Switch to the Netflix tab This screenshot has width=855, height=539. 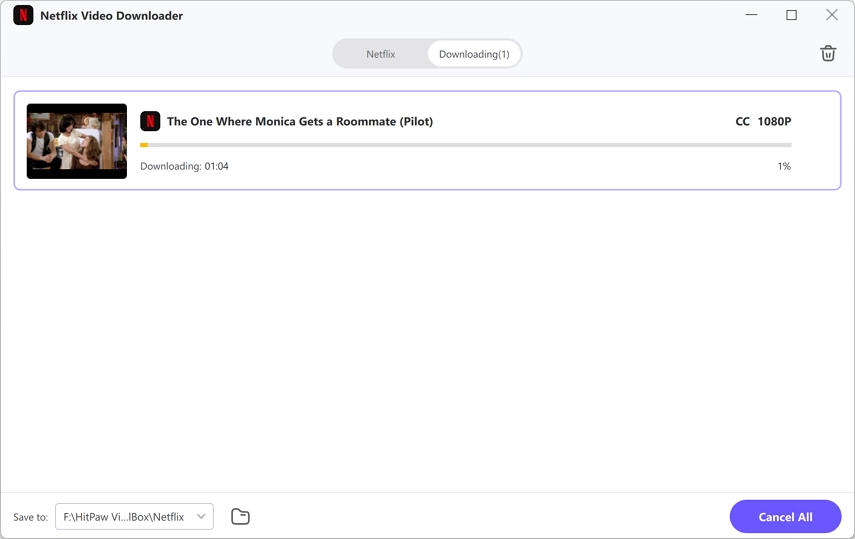(381, 54)
